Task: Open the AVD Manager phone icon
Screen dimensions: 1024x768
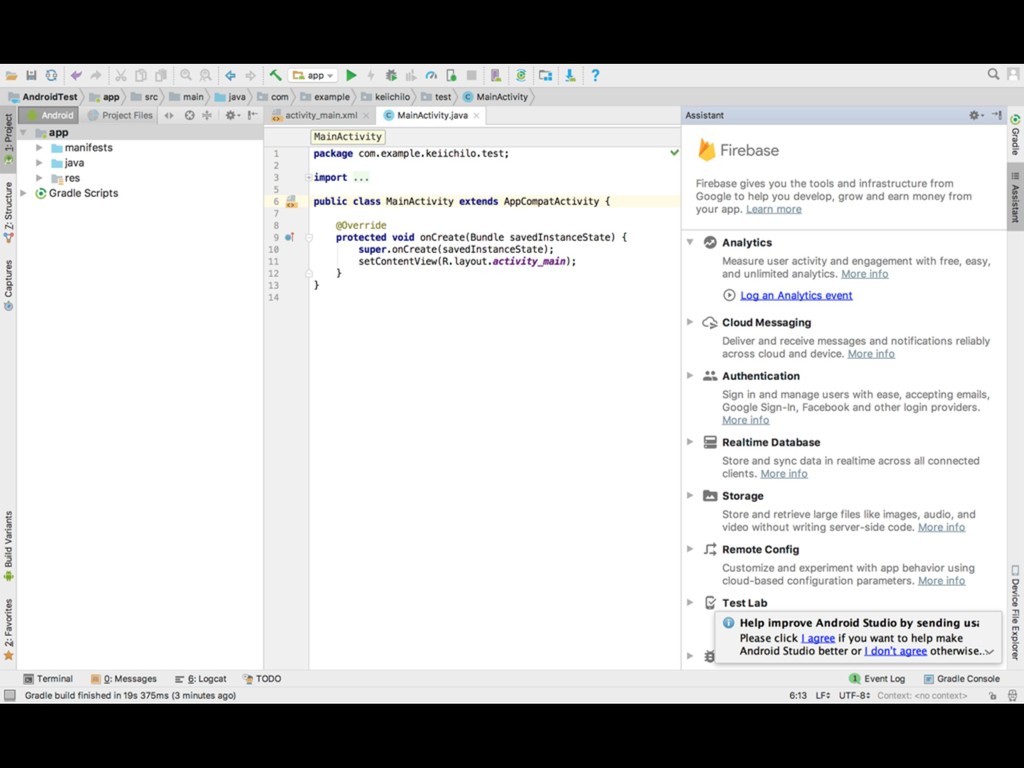Action: coord(496,76)
